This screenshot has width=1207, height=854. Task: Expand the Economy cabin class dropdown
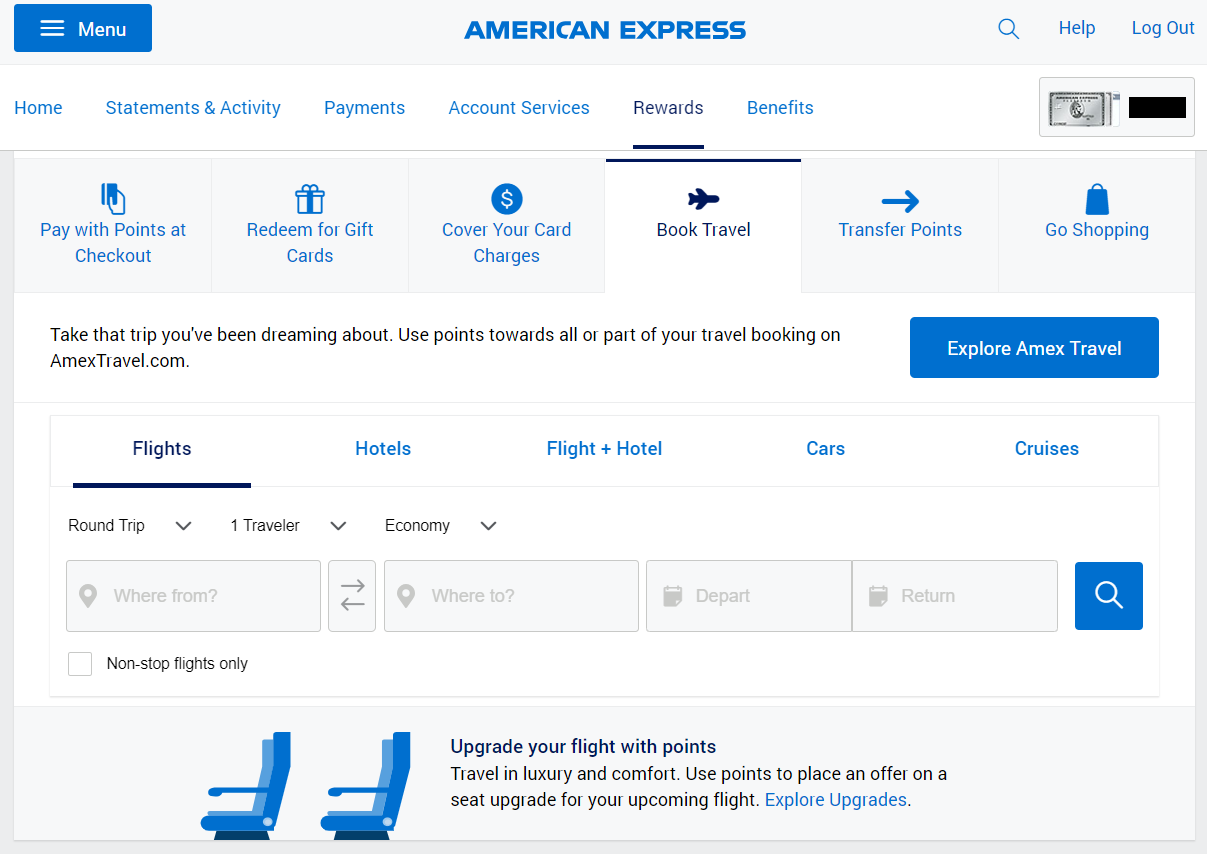[x=440, y=526]
